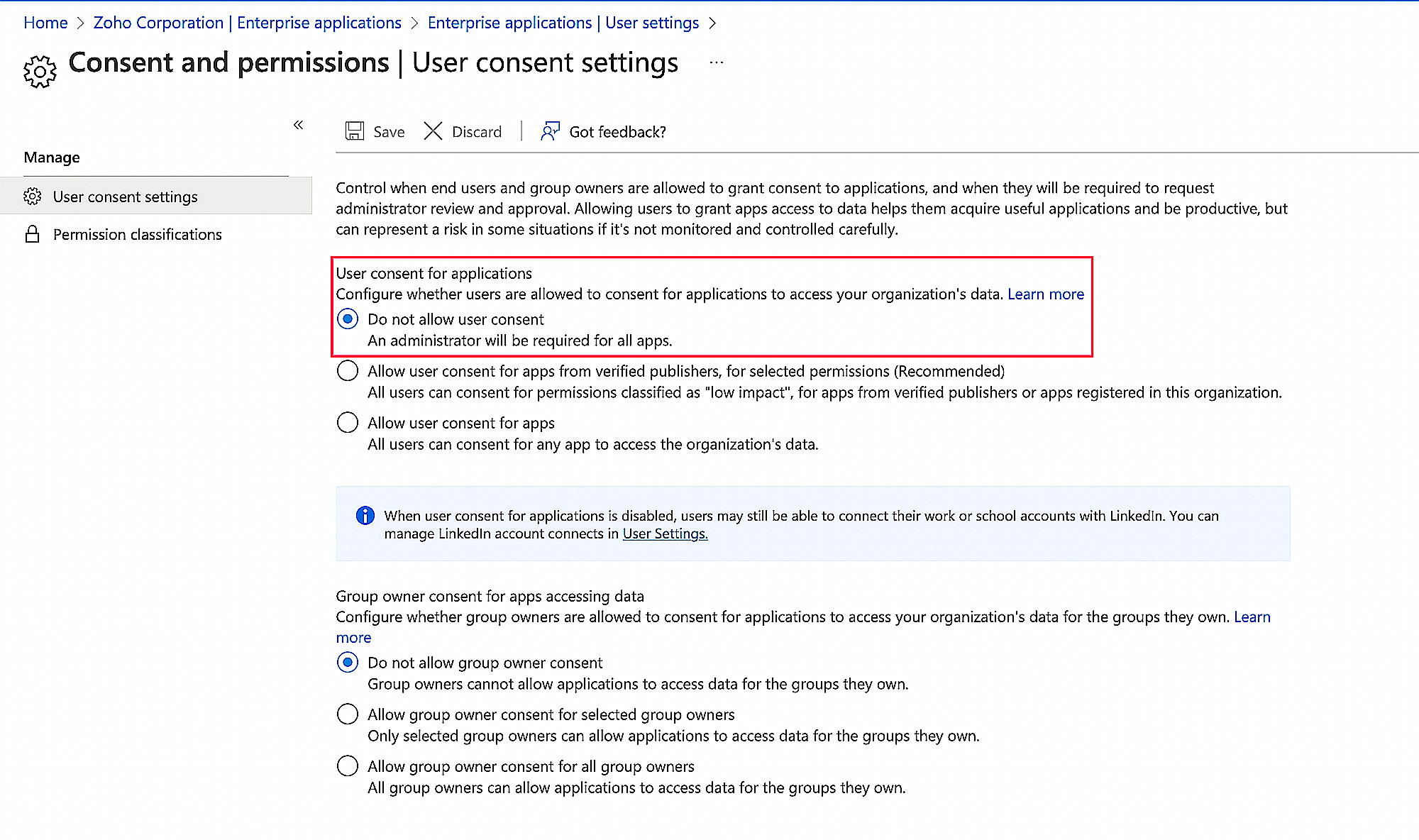The height and width of the screenshot is (840, 1419).
Task: Go to Home in breadcrumb
Action: click(x=45, y=23)
